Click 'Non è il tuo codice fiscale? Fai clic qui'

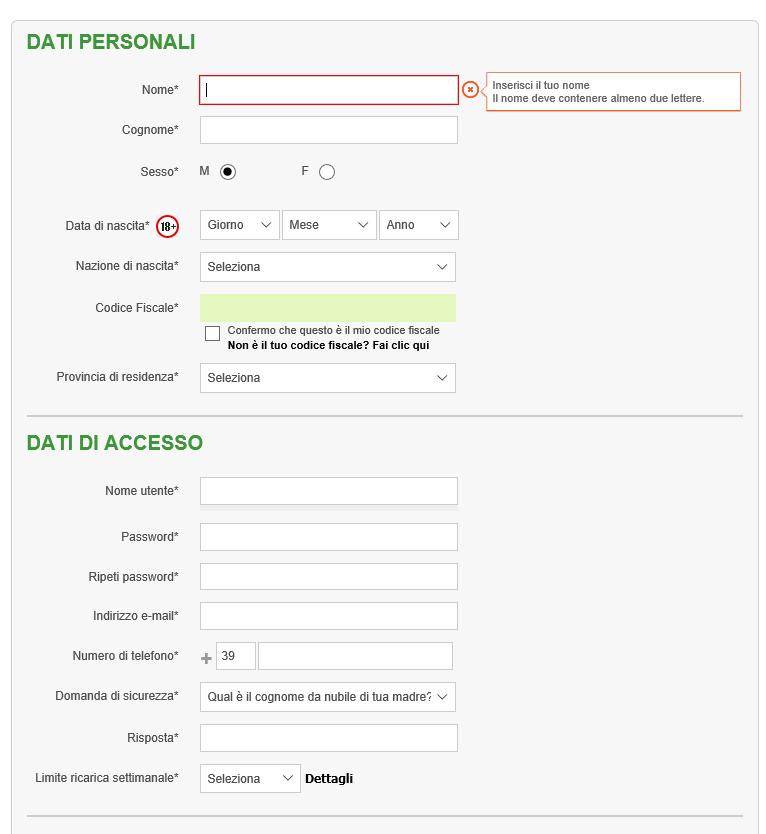(x=328, y=345)
